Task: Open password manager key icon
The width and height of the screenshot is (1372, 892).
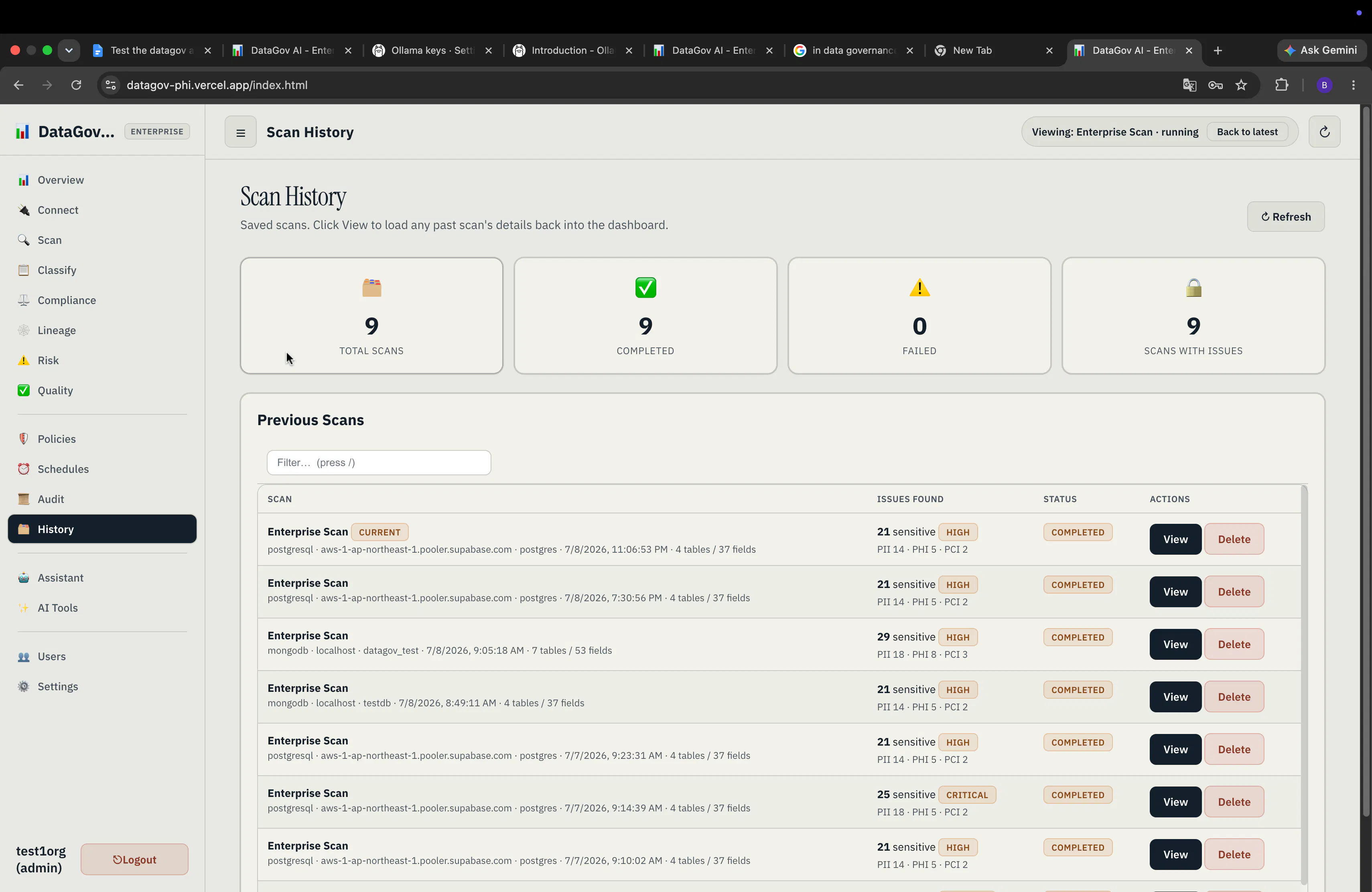Action: 1215,85
